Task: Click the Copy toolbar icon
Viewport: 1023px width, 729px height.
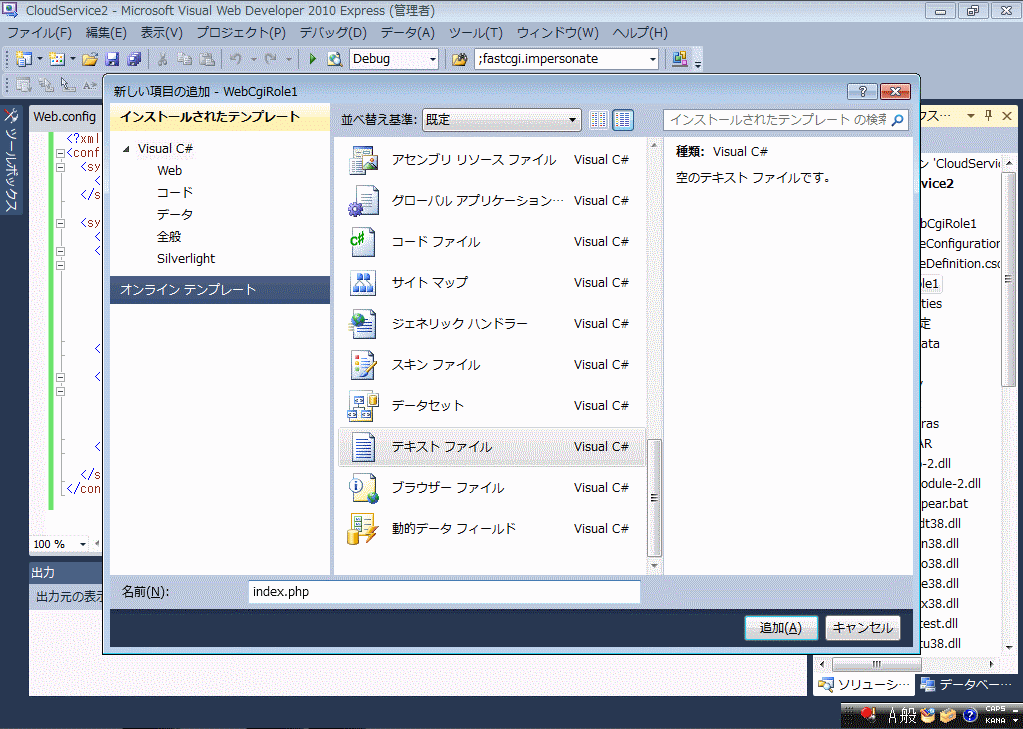Action: 185,59
